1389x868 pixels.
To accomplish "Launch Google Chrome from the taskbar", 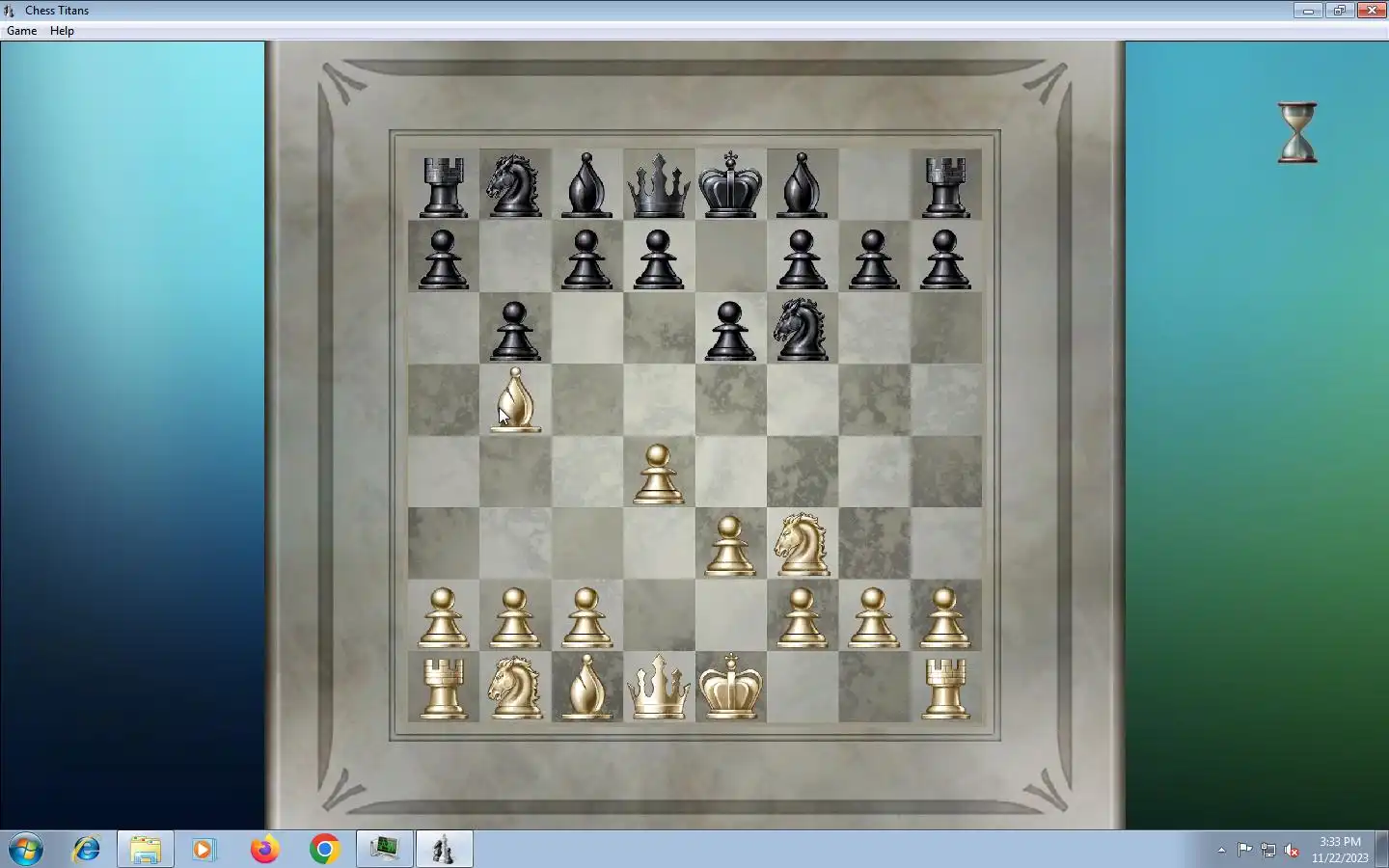I will tap(324, 850).
